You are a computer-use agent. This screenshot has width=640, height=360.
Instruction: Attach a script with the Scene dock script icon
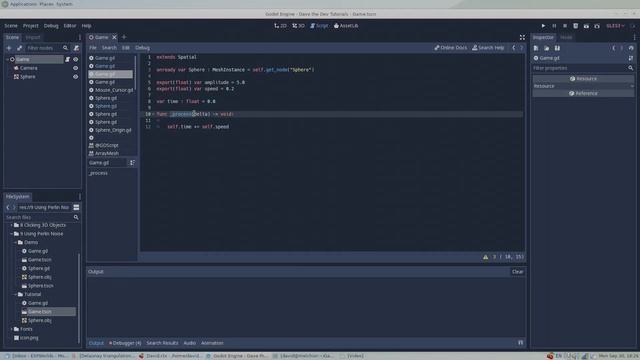[76, 48]
